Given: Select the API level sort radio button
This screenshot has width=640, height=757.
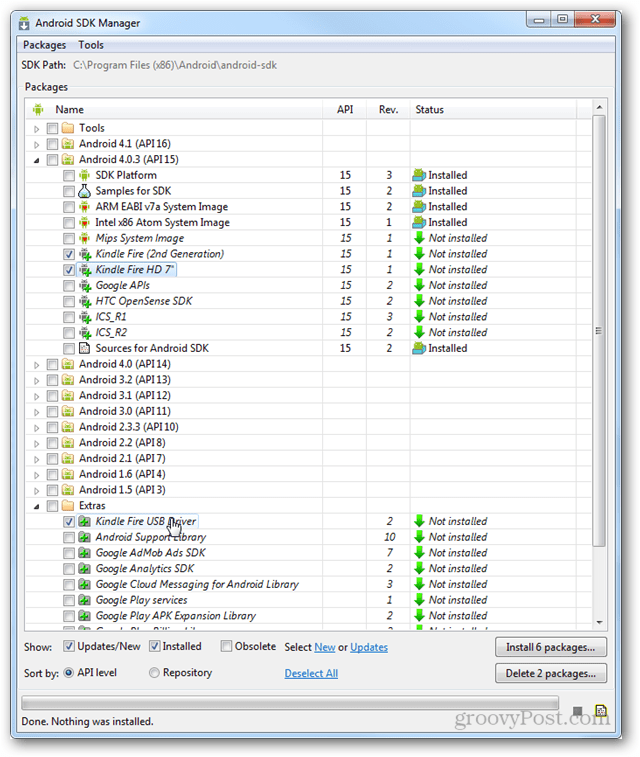Looking at the screenshot, I should (69, 673).
